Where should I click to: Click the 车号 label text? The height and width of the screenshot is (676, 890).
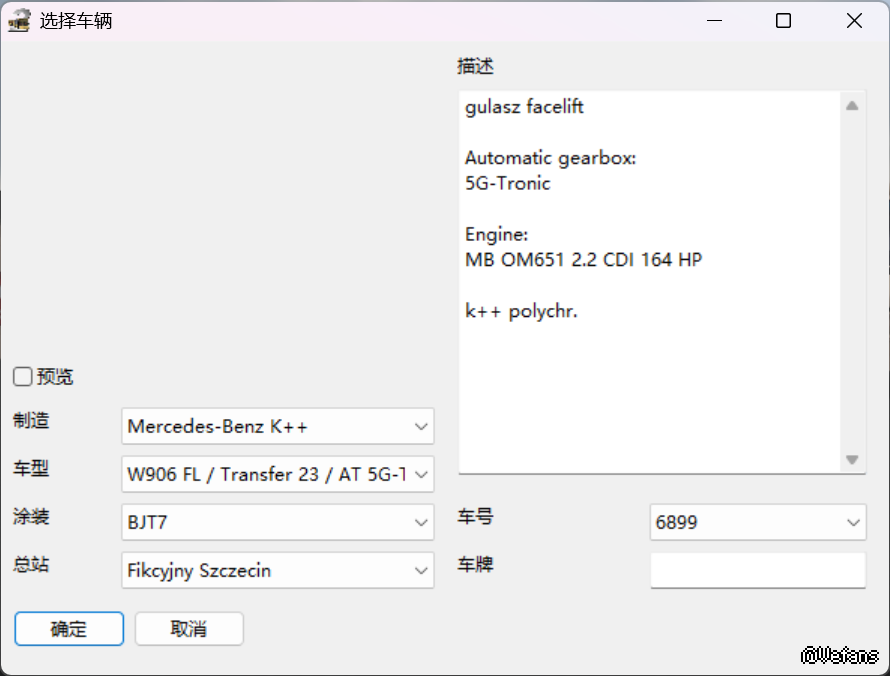(475, 517)
